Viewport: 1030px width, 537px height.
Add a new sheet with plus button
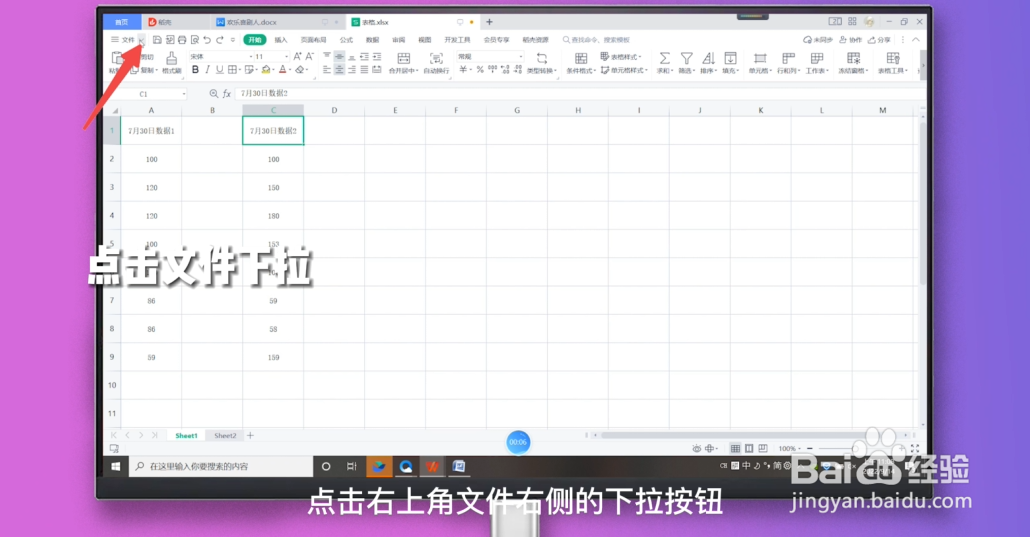pyautogui.click(x=250, y=436)
